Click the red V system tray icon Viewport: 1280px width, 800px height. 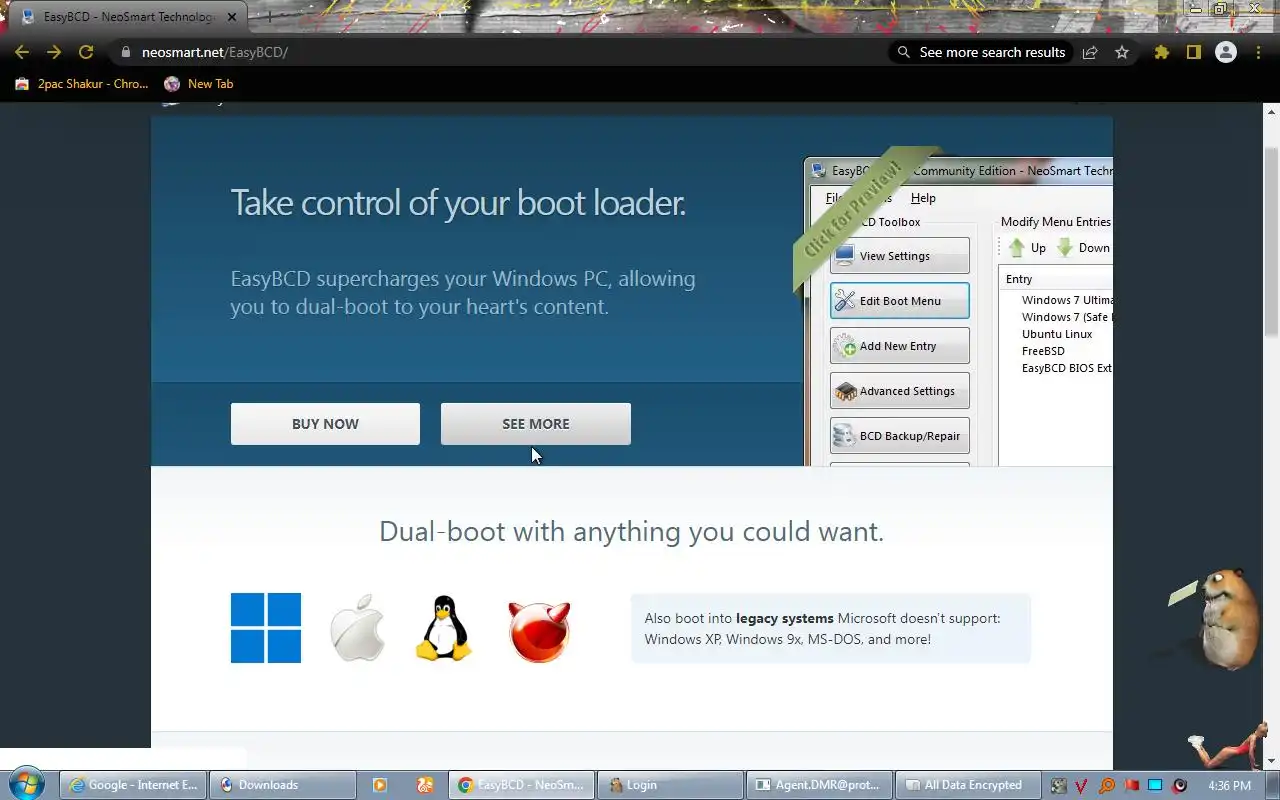(x=1081, y=786)
